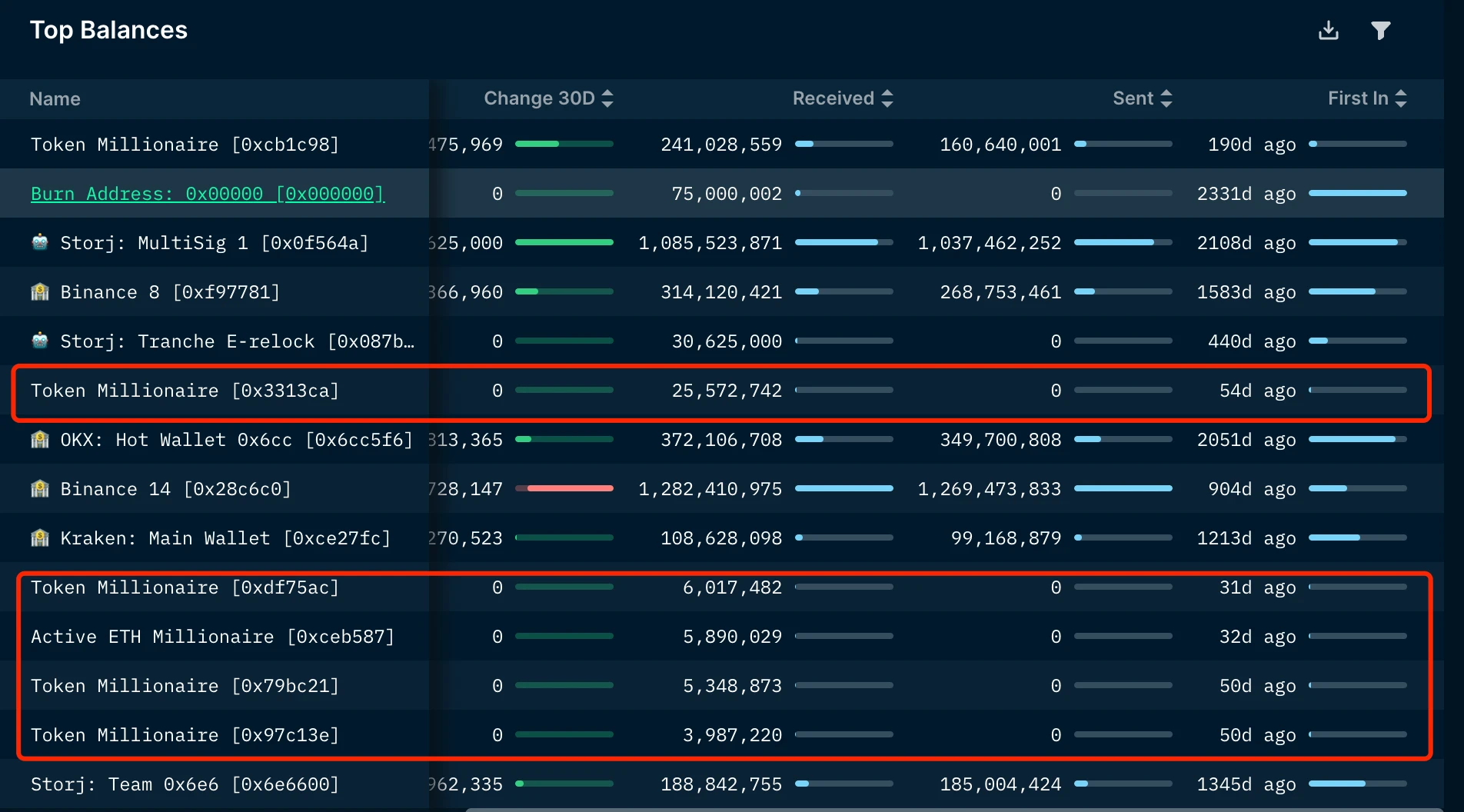
Task: Open the First In sort chevron
Action: [1401, 98]
